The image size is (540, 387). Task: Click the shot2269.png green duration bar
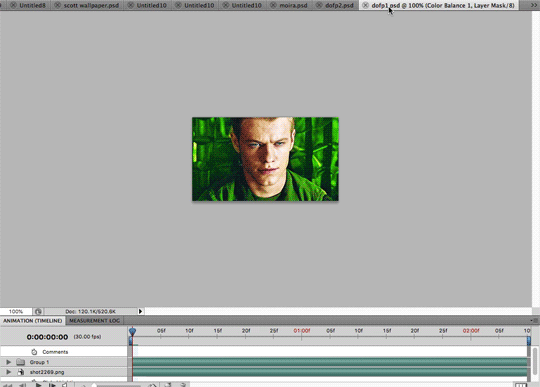[330, 372]
